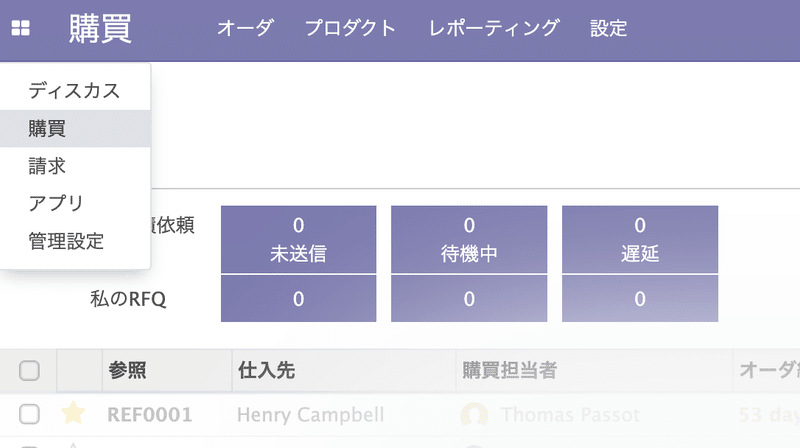Viewport: 800px width, 448px height.
Task: Toggle favorite star on REF0001
Action: [x=73, y=413]
